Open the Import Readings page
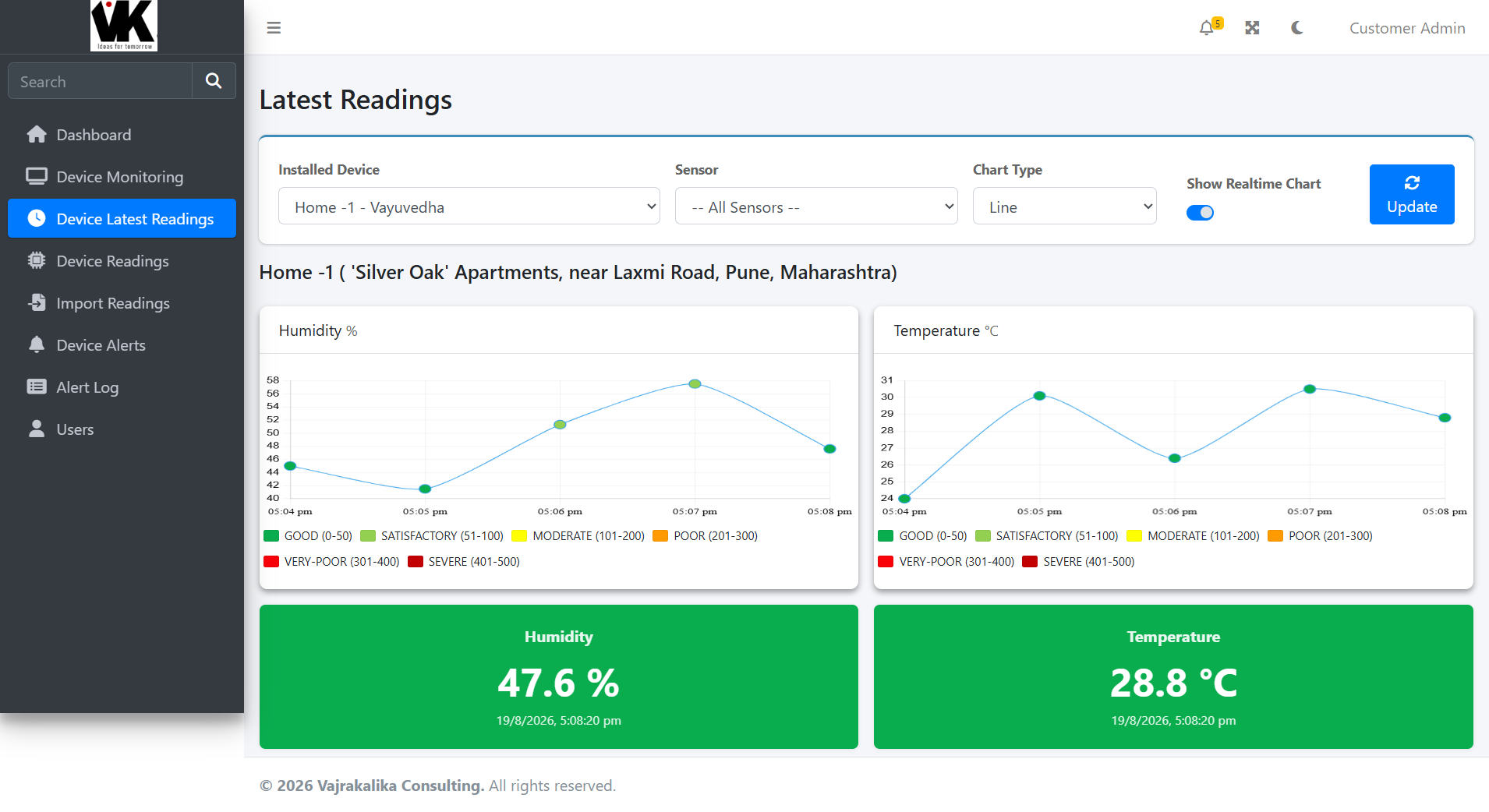Image resolution: width=1489 pixels, height=812 pixels. [x=122, y=303]
